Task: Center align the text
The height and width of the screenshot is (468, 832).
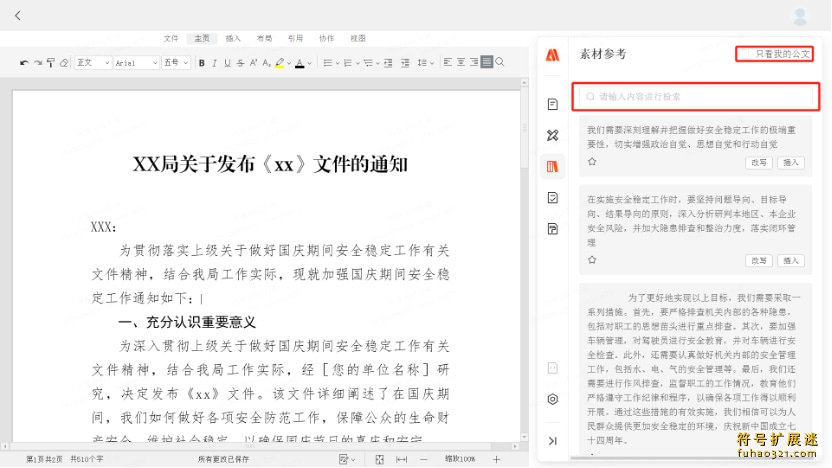Action: [x=461, y=62]
